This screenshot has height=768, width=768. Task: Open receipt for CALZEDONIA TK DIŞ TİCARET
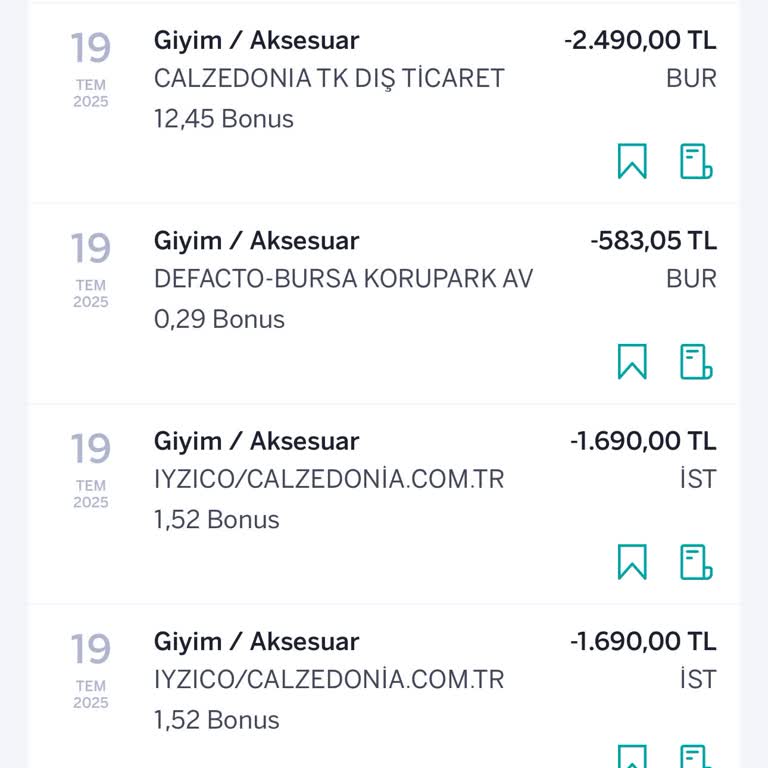(696, 161)
